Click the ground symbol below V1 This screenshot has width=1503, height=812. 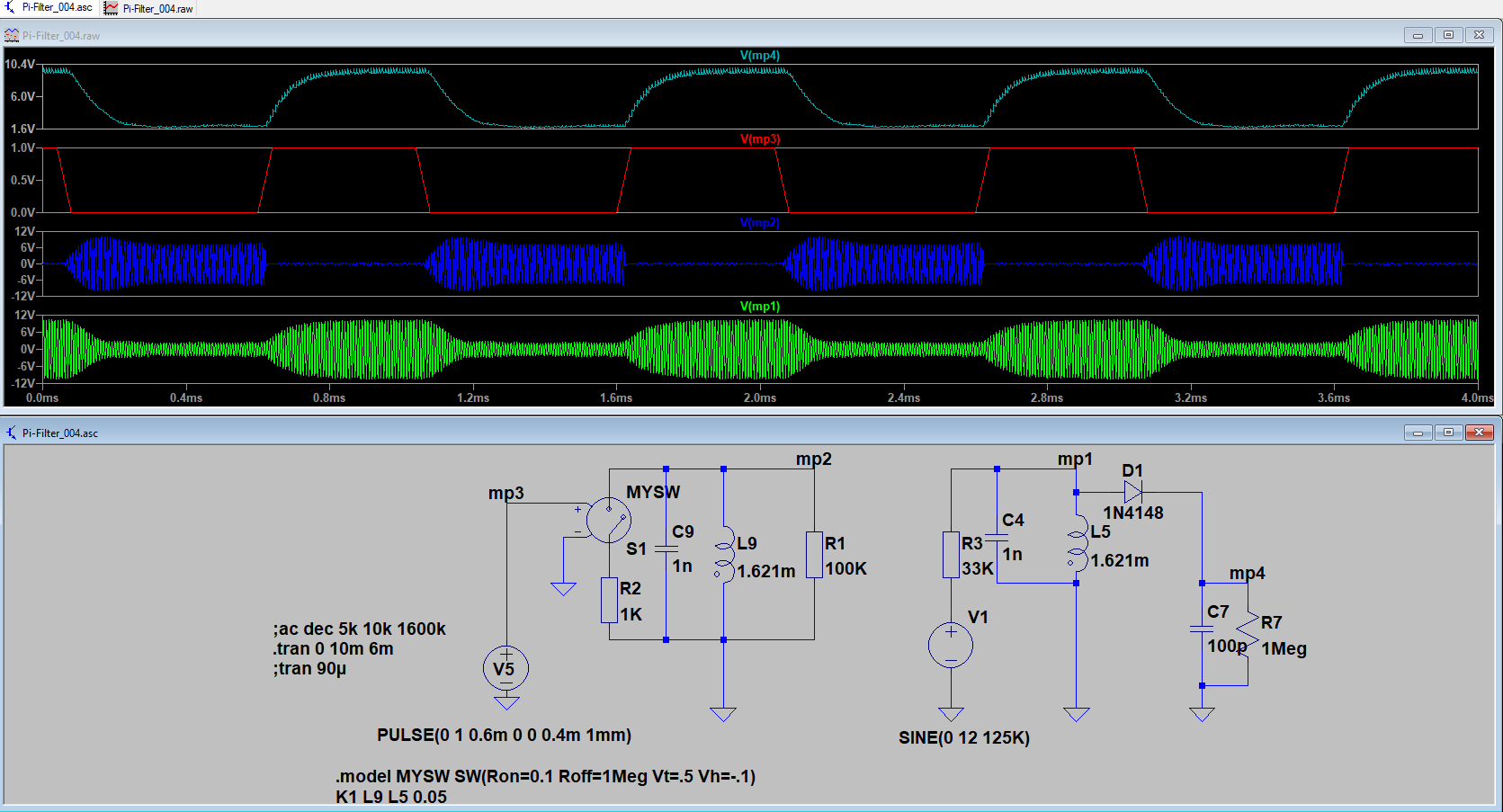pos(951,714)
